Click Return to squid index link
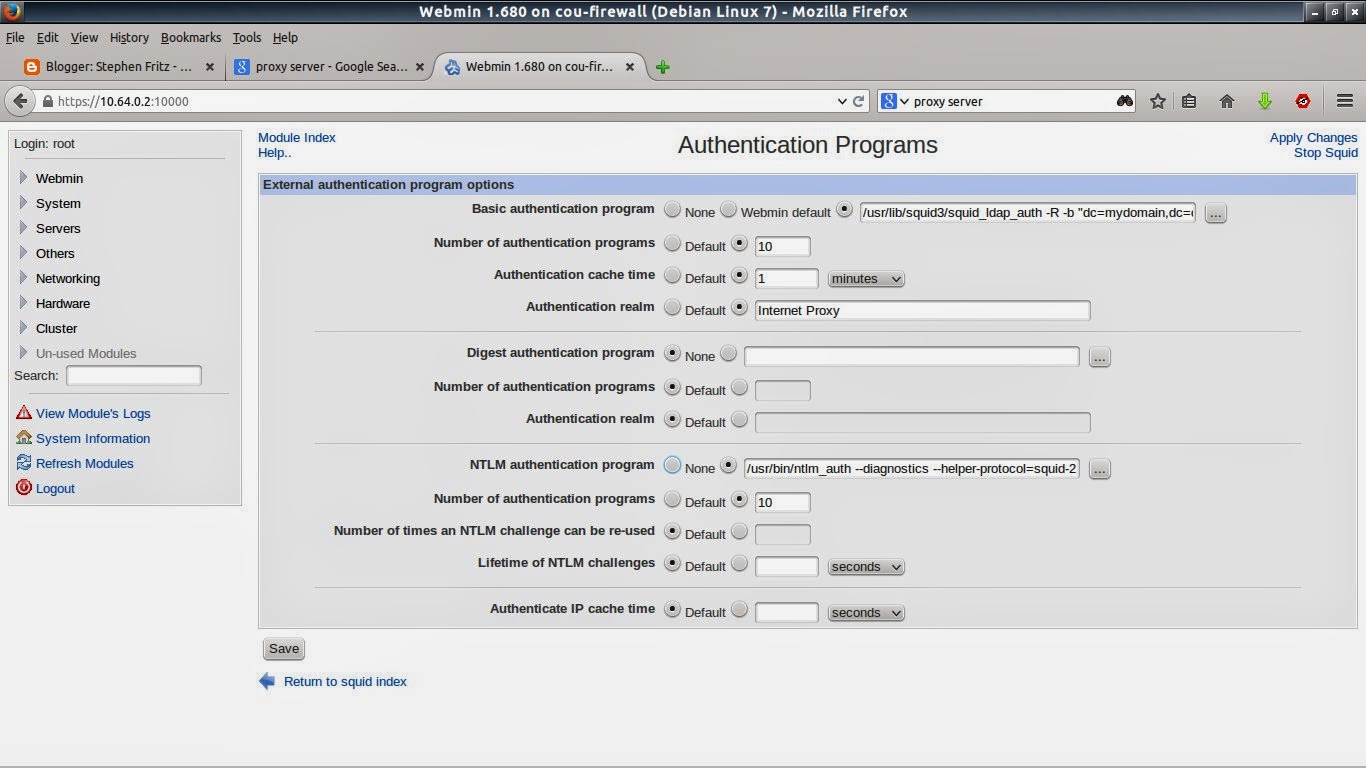This screenshot has width=1366, height=768. pyautogui.click(x=345, y=681)
